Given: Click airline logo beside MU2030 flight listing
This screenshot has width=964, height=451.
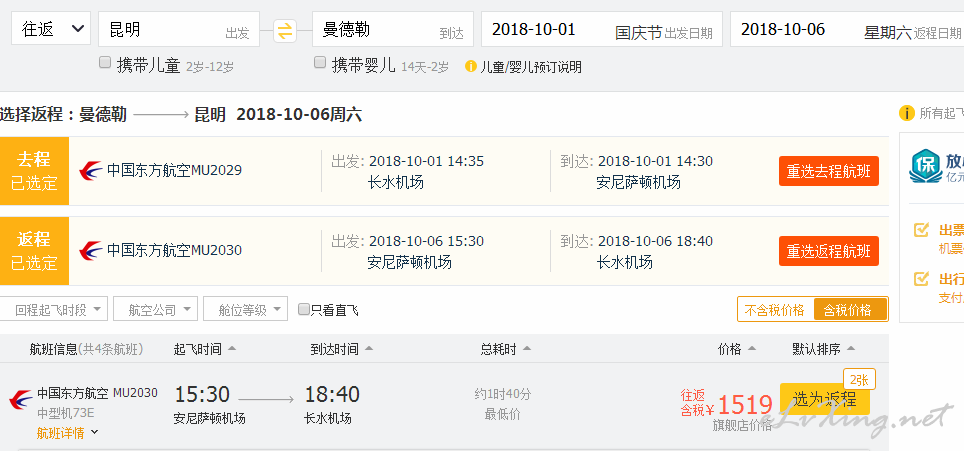Looking at the screenshot, I should [21, 400].
